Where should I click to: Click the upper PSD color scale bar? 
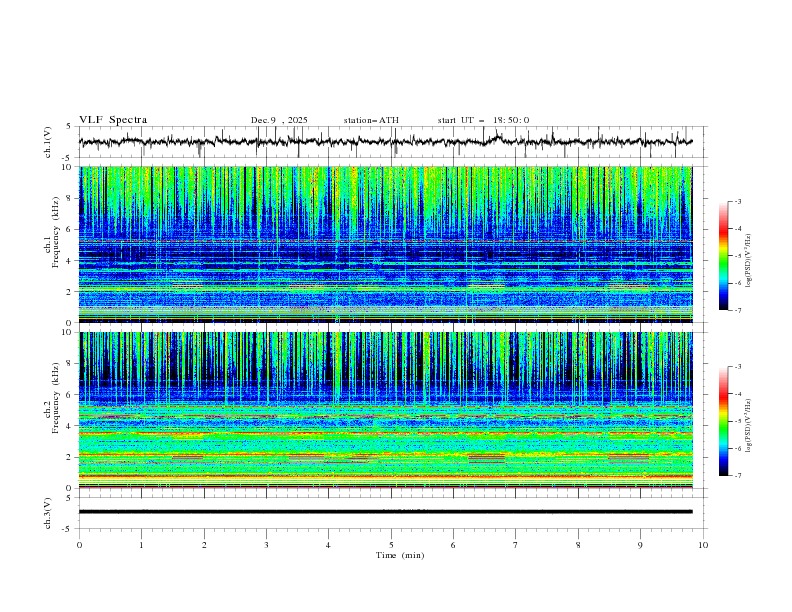724,256
